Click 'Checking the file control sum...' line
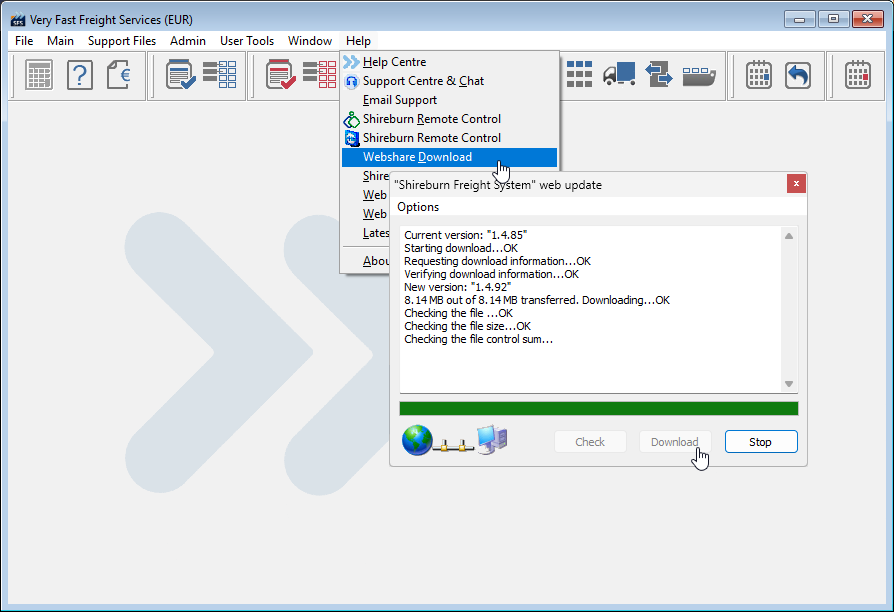 pyautogui.click(x=478, y=339)
